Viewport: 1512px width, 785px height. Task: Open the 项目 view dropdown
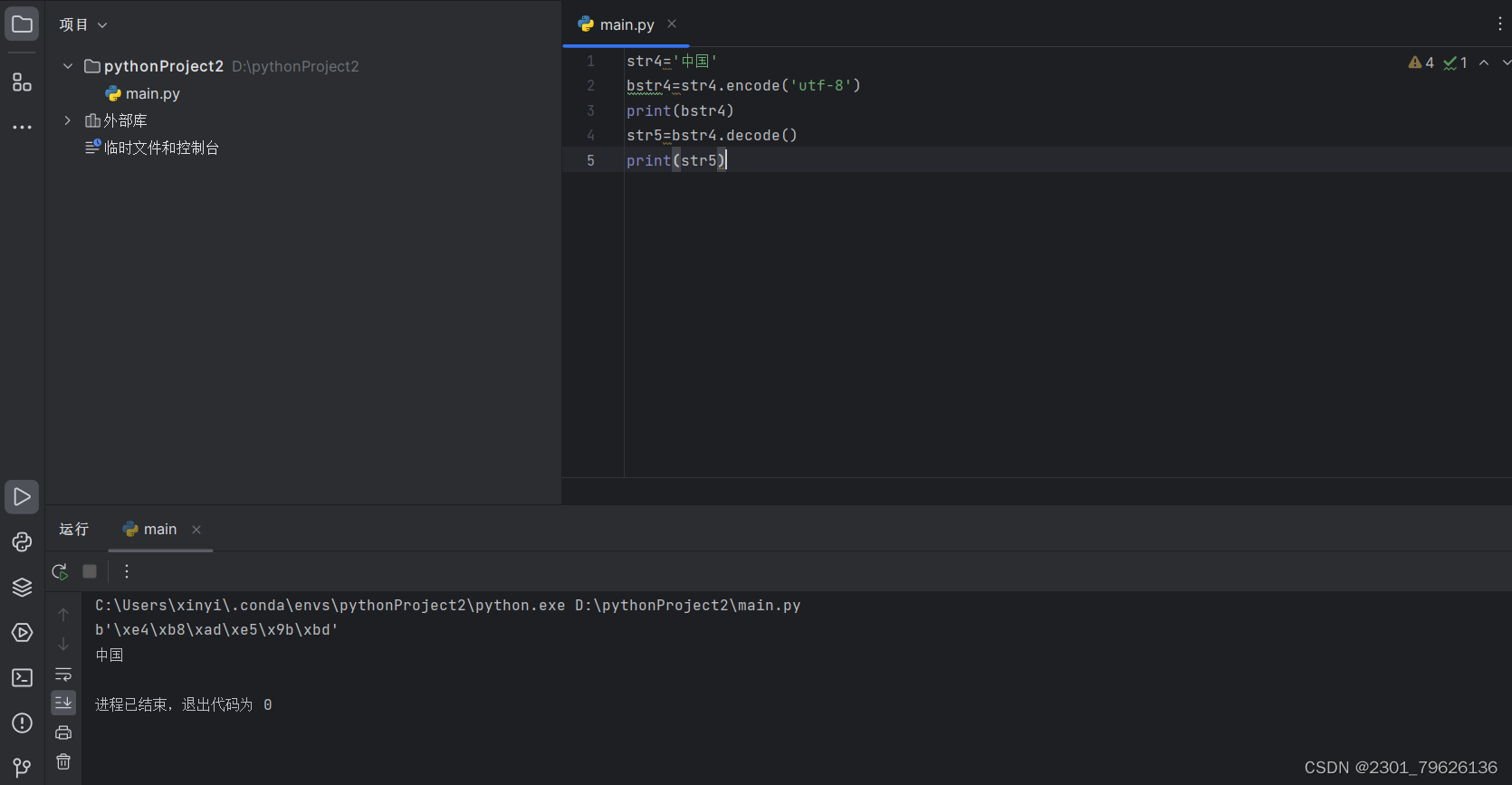pos(83,24)
